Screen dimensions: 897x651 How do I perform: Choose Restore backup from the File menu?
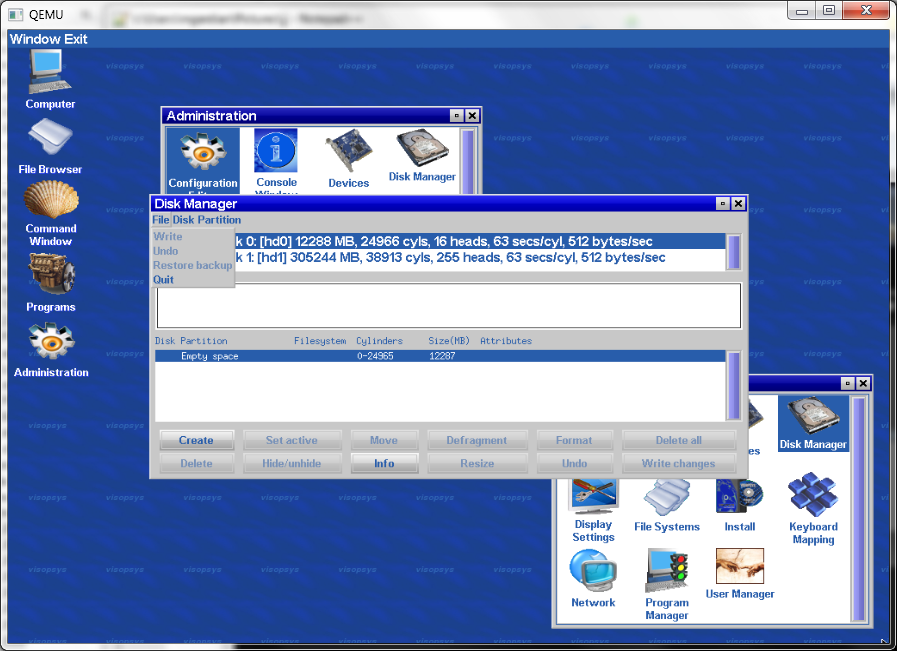tap(192, 265)
